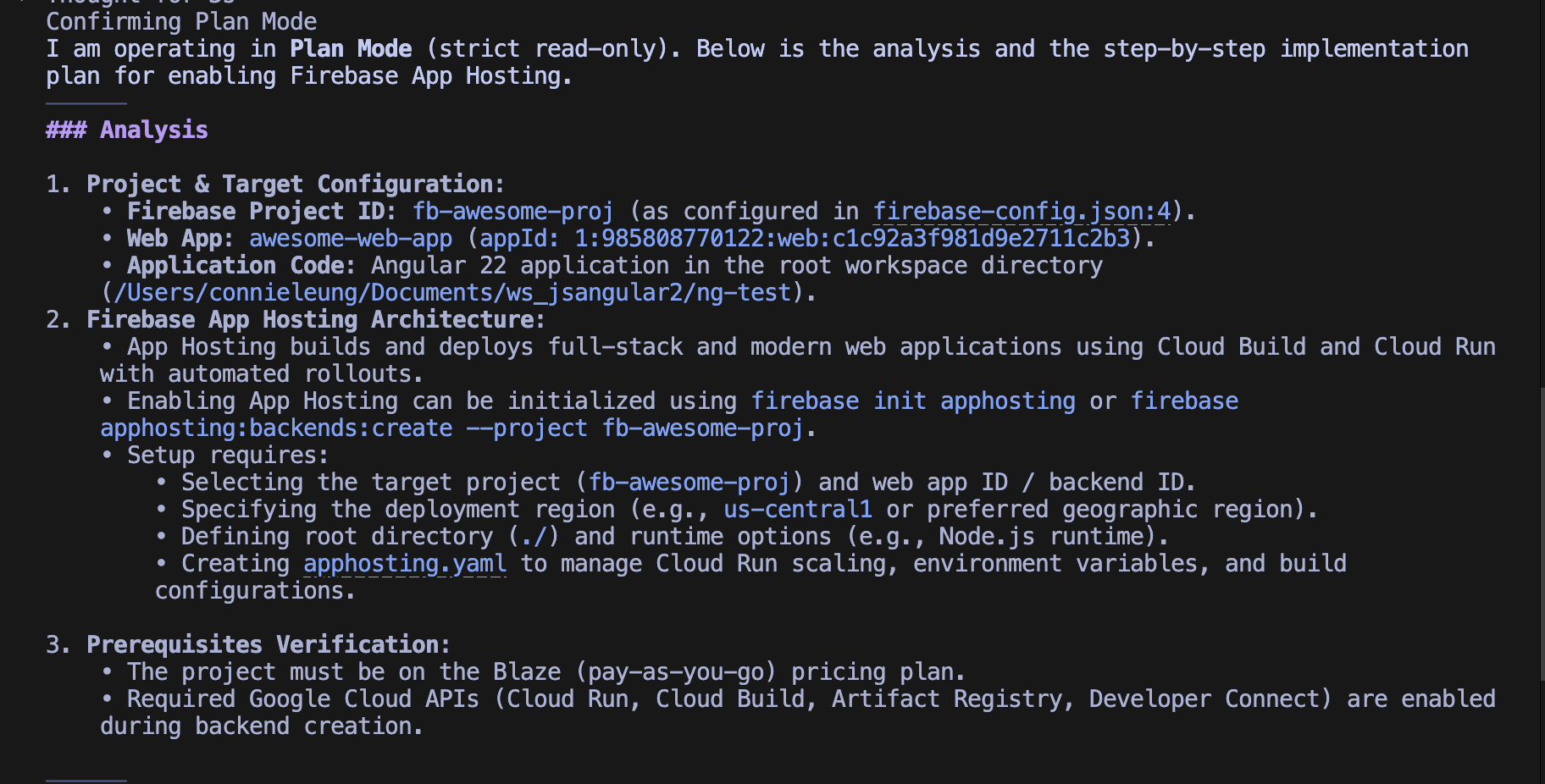The height and width of the screenshot is (784, 1545).
Task: Click fb-awesome-proj beside Firebase Project ID
Action: (513, 211)
